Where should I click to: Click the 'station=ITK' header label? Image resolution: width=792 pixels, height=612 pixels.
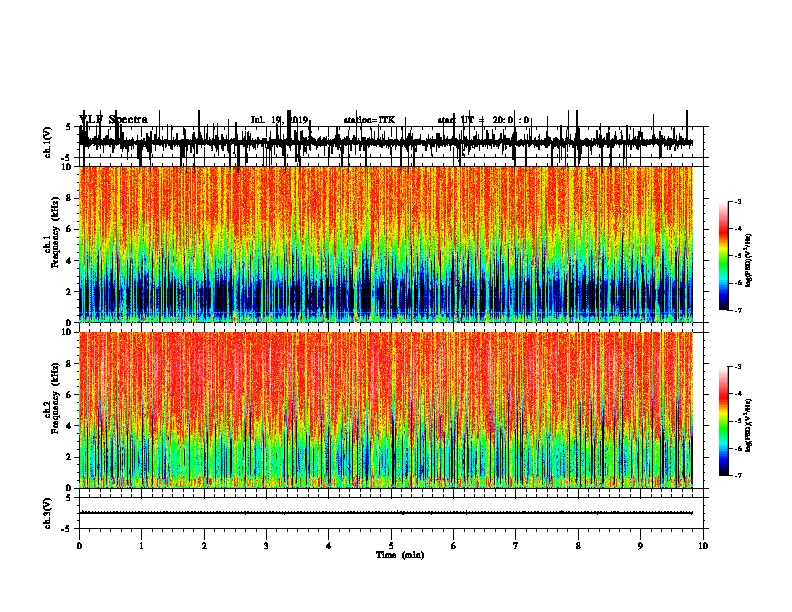pos(369,120)
